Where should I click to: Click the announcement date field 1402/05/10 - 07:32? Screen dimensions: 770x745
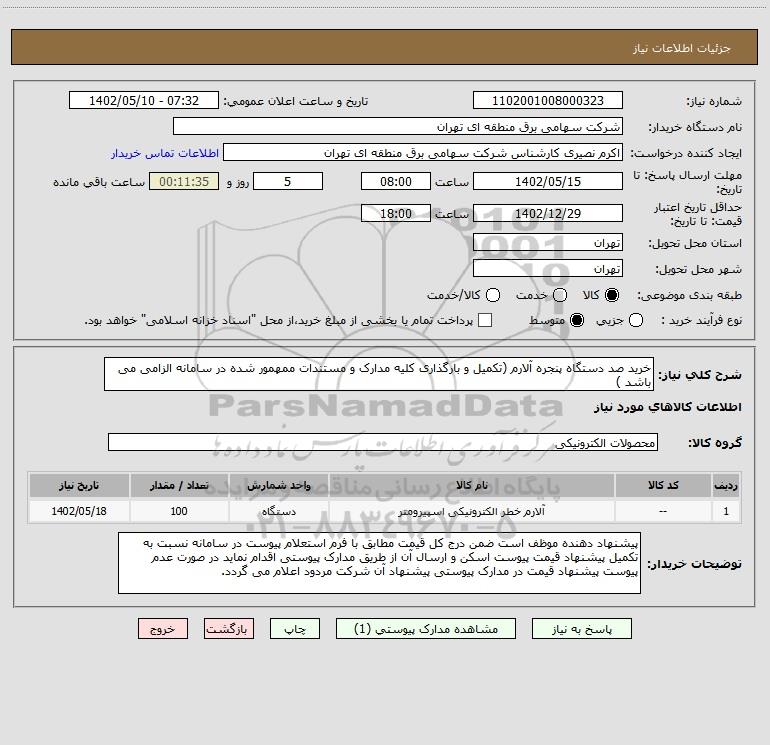(144, 101)
